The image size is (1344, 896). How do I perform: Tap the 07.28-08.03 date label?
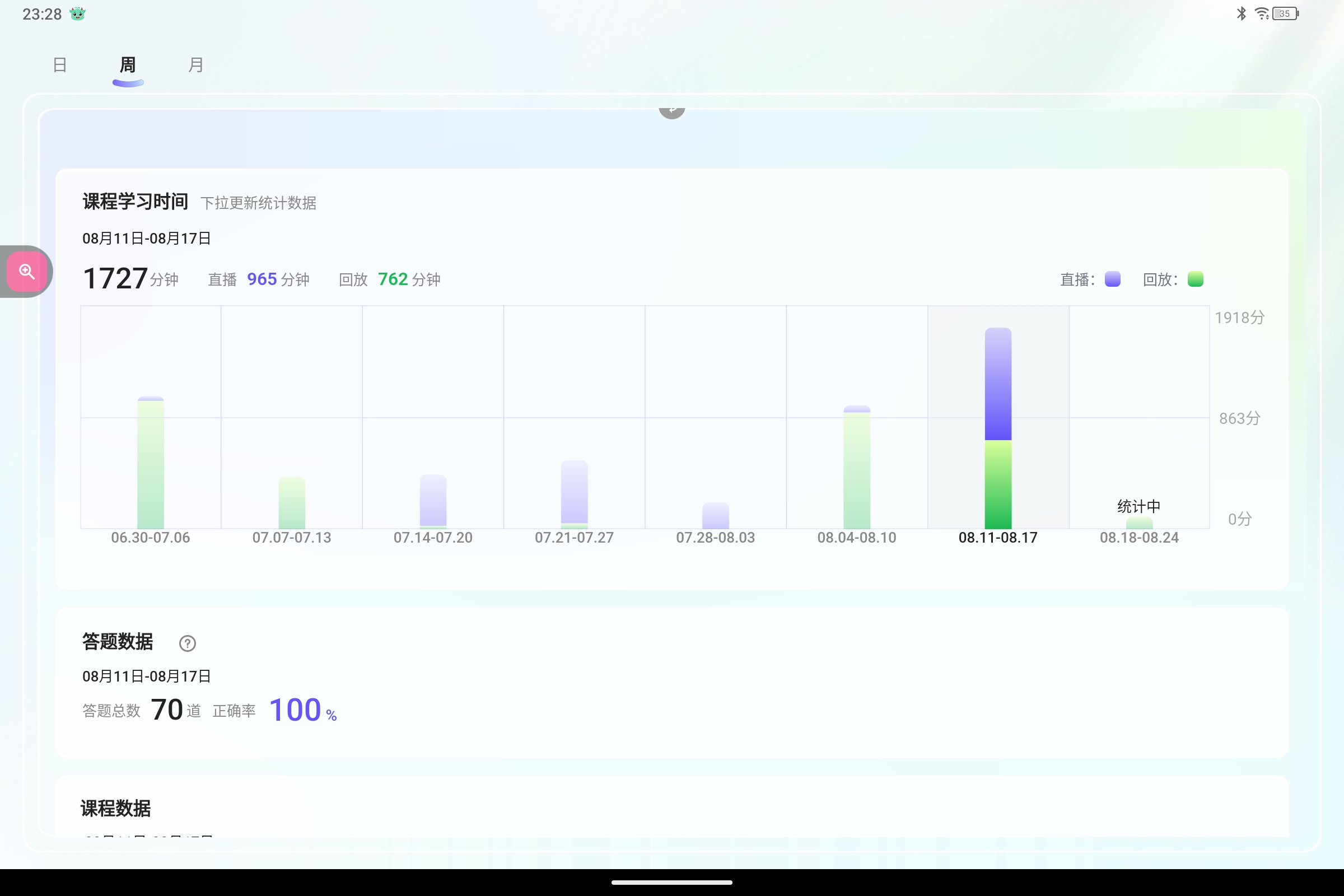716,538
